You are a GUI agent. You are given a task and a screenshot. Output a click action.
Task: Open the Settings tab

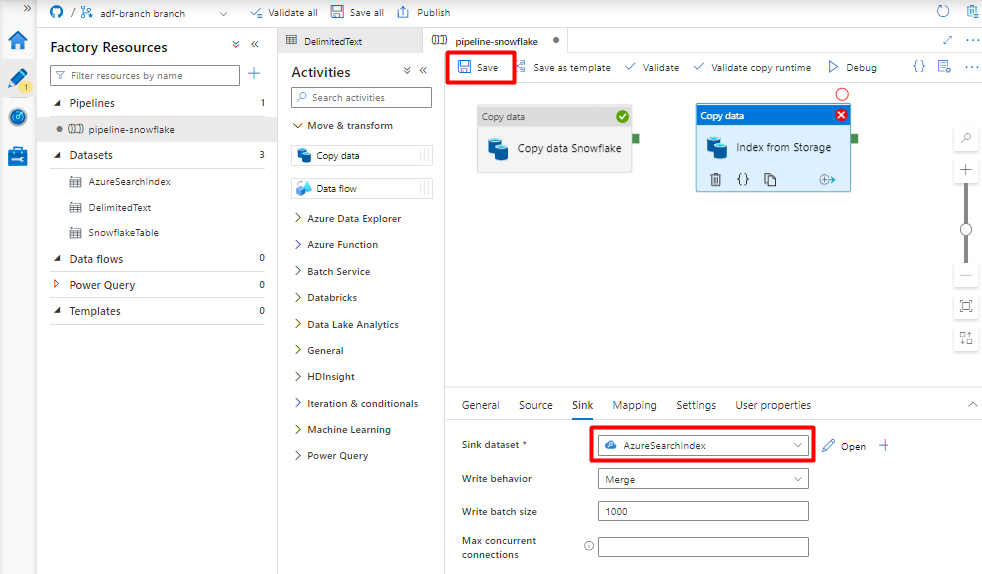tap(696, 405)
